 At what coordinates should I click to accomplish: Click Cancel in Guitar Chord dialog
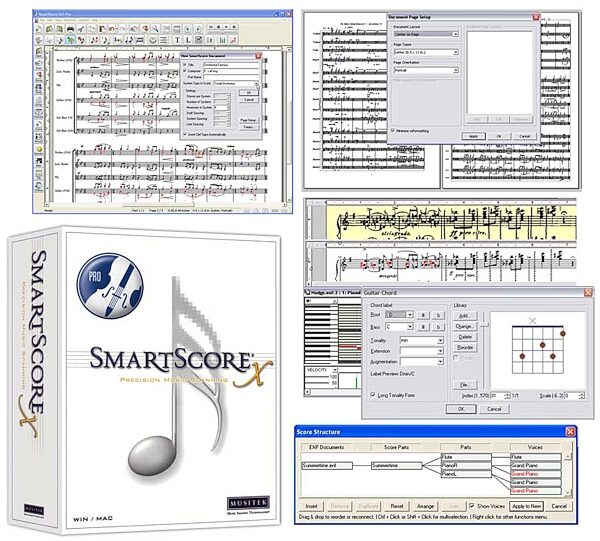[x=494, y=409]
